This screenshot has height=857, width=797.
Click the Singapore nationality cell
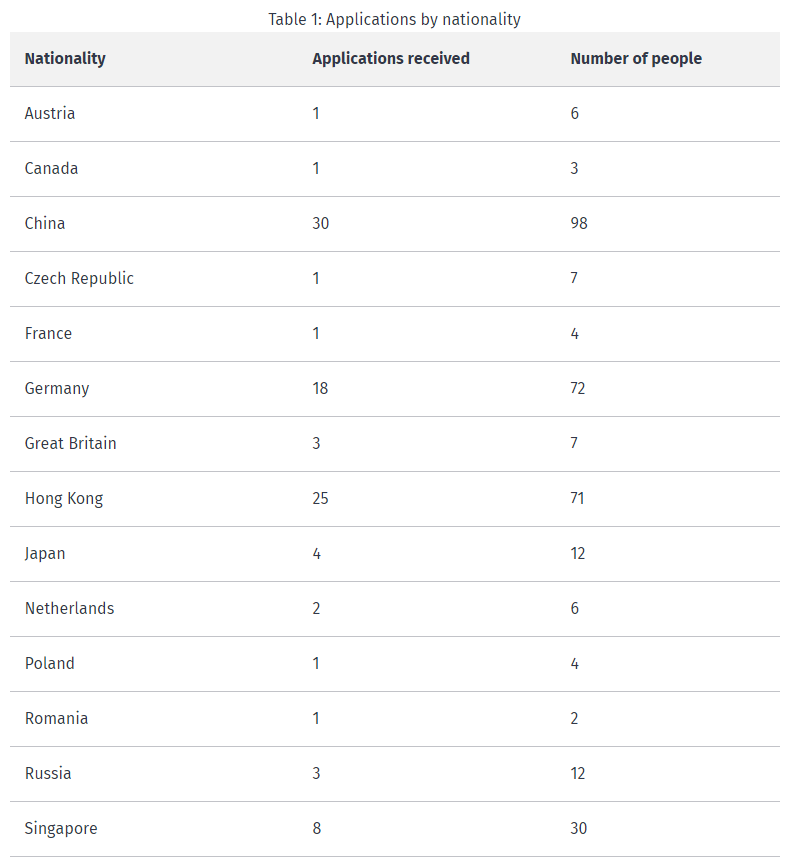point(61,829)
